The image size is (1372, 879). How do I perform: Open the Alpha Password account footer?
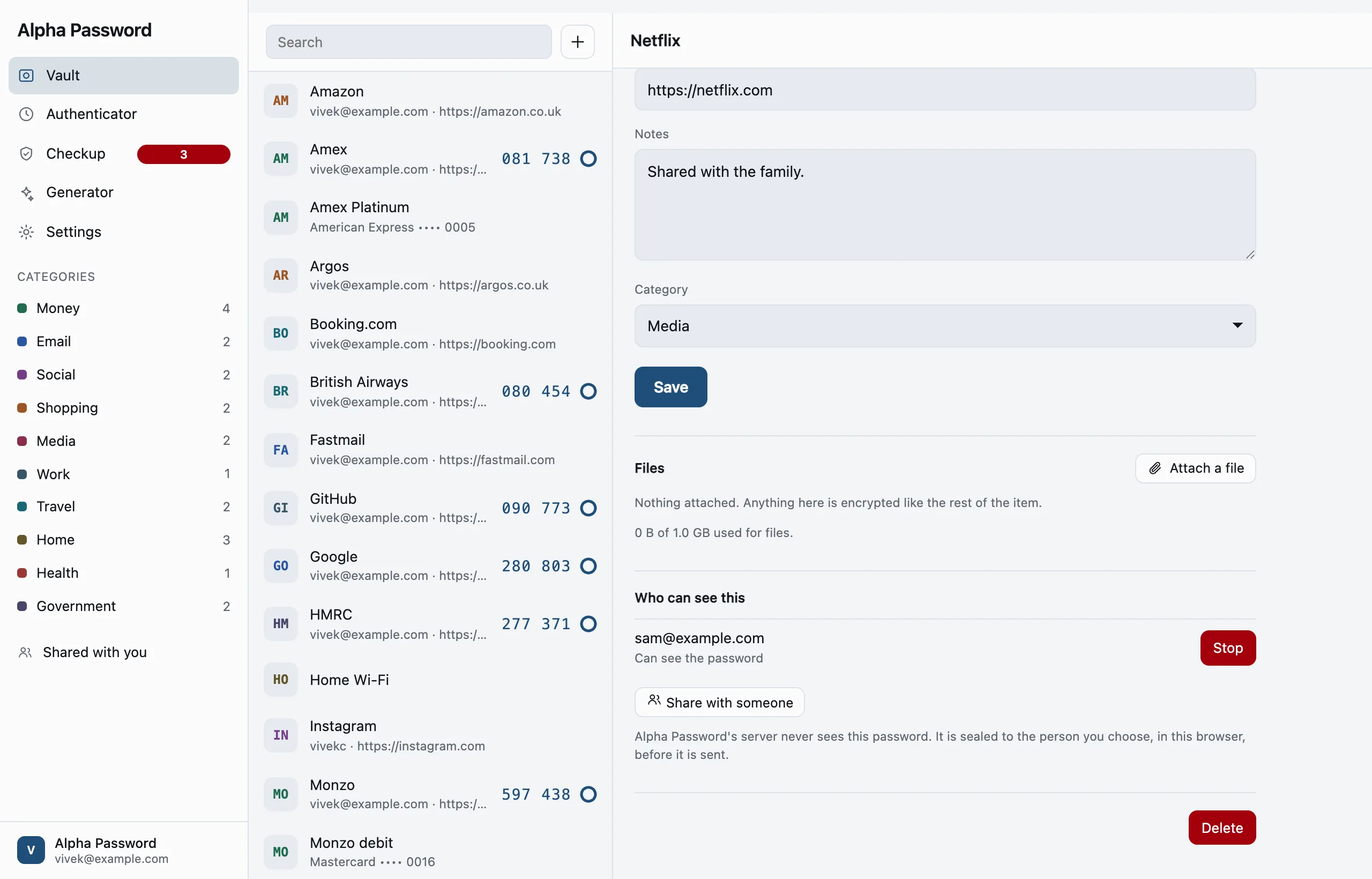click(124, 851)
